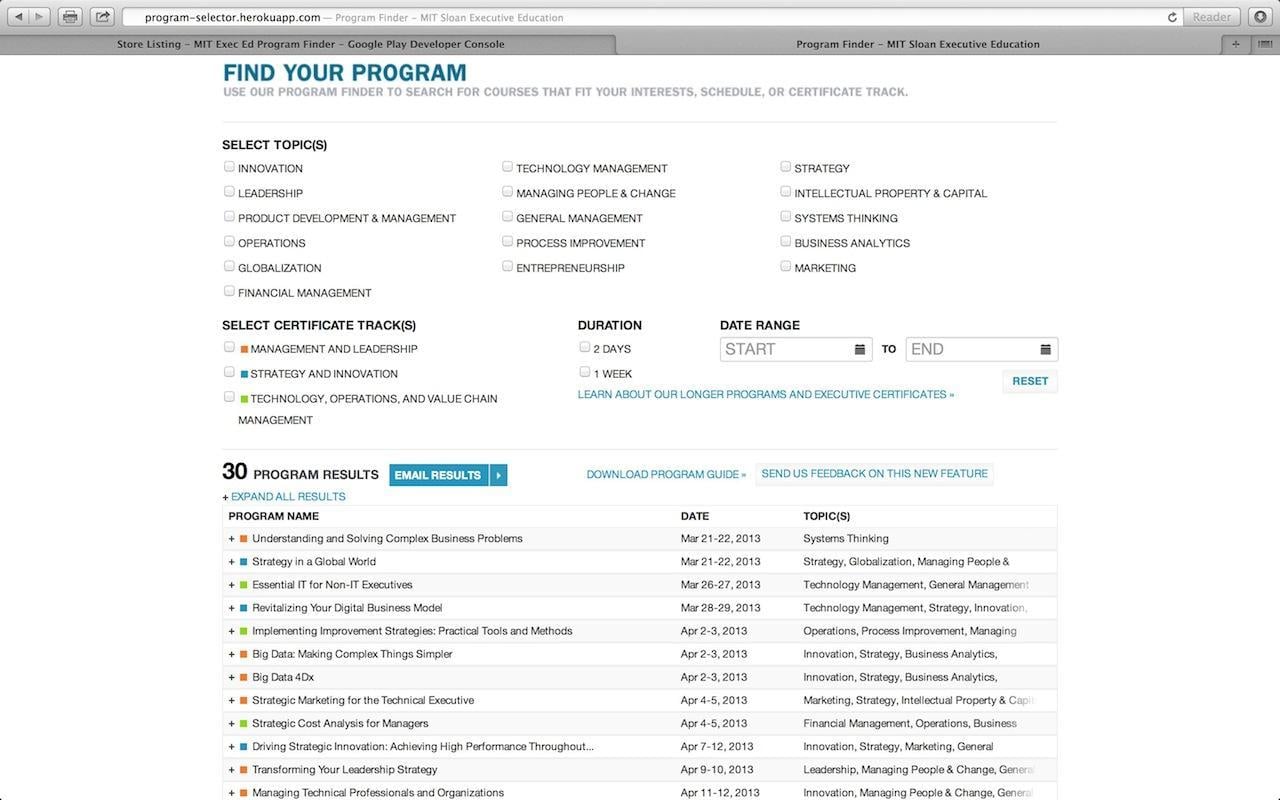Check Managing People & Change checkbox

tap(507, 192)
